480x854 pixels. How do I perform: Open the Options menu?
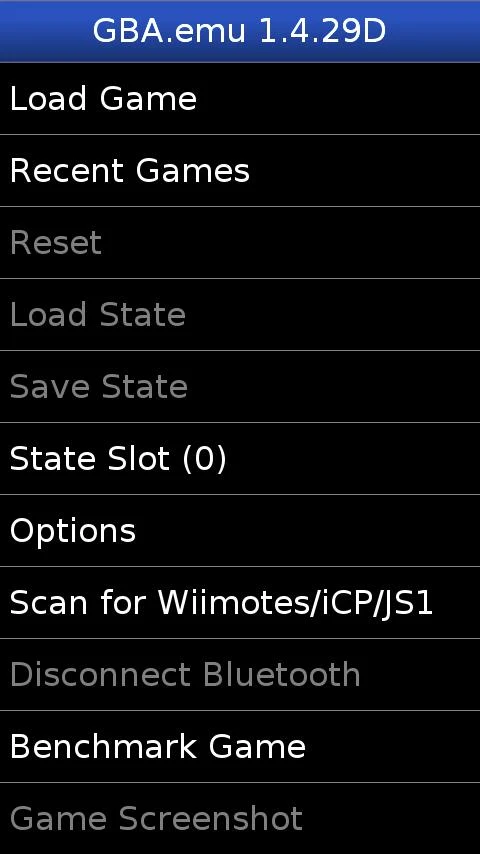click(240, 530)
